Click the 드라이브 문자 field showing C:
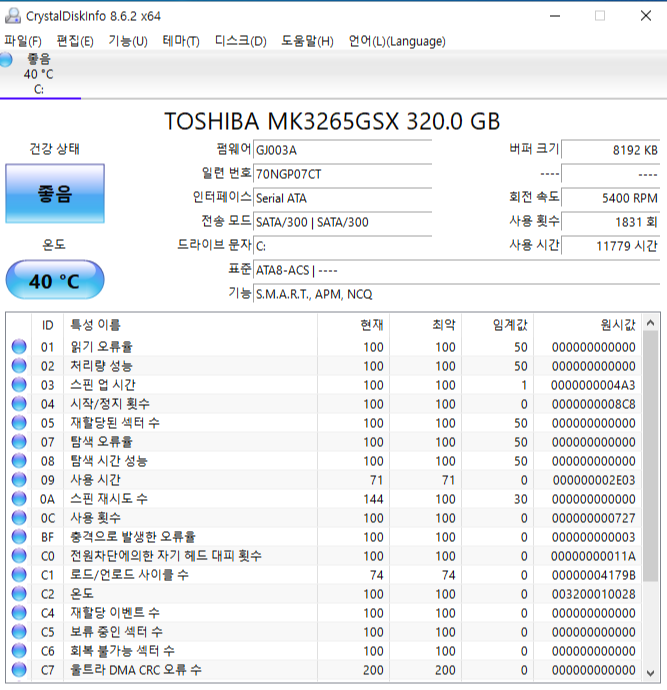 [342, 246]
